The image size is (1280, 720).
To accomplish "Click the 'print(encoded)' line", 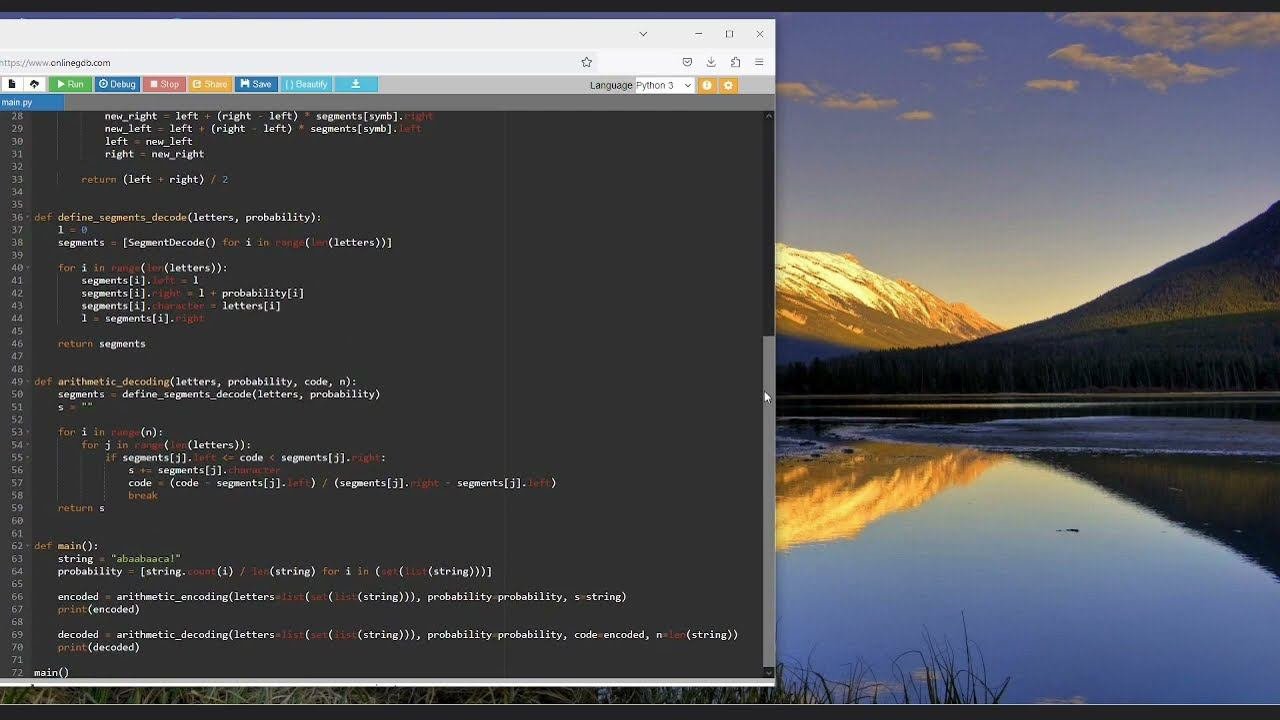I will pyautogui.click(x=98, y=609).
